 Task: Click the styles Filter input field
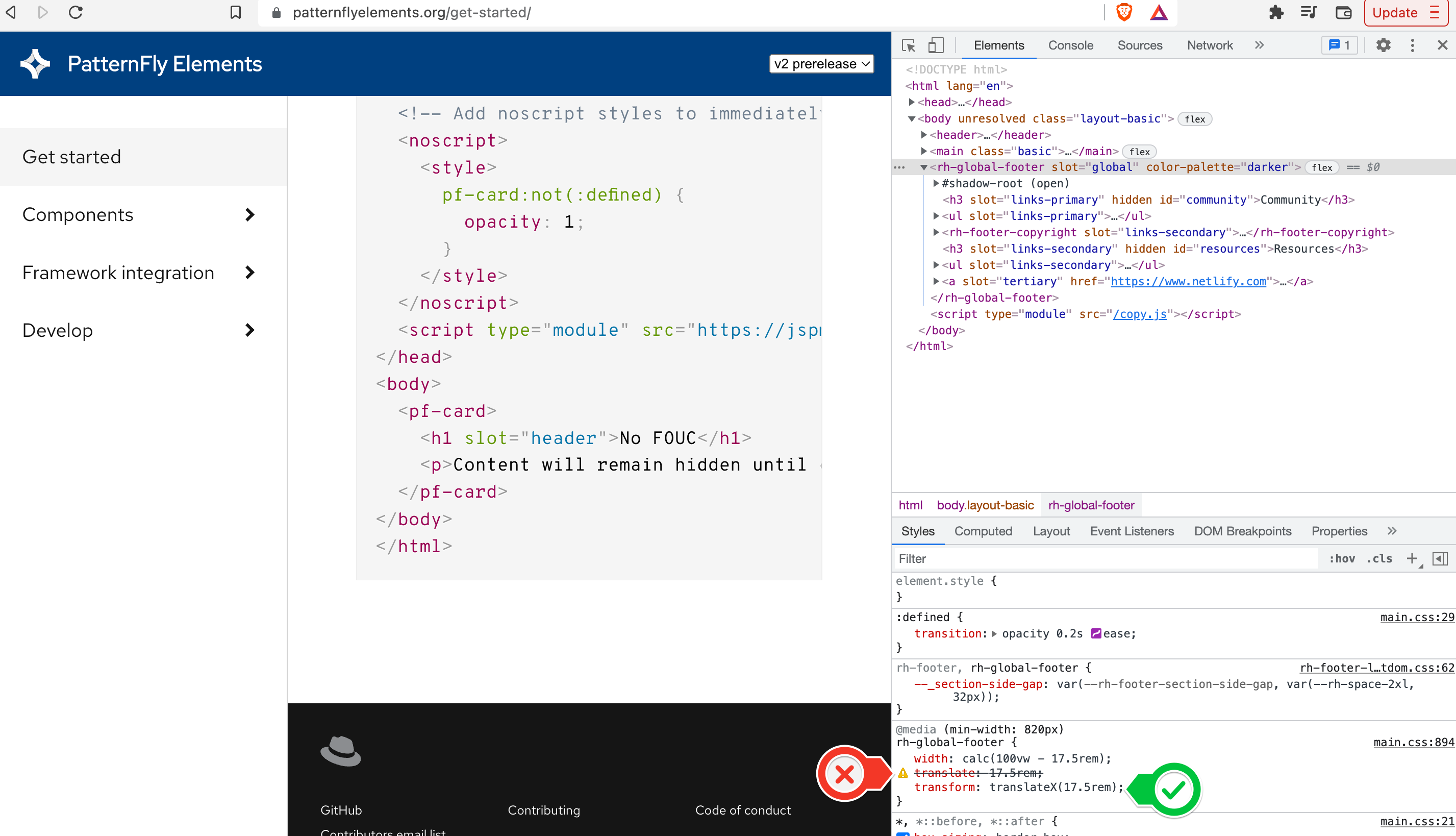tap(1105, 558)
